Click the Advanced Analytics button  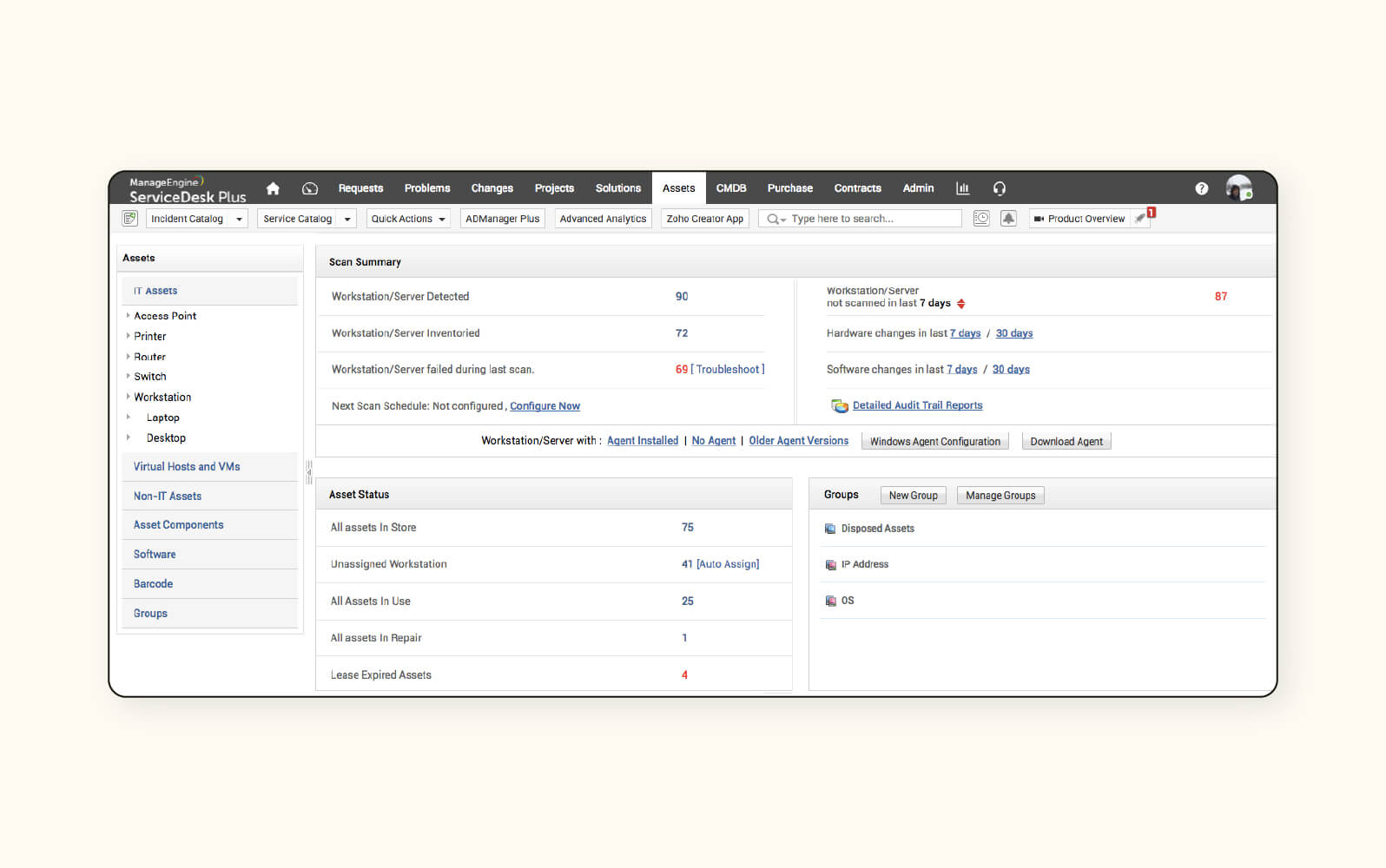point(603,219)
